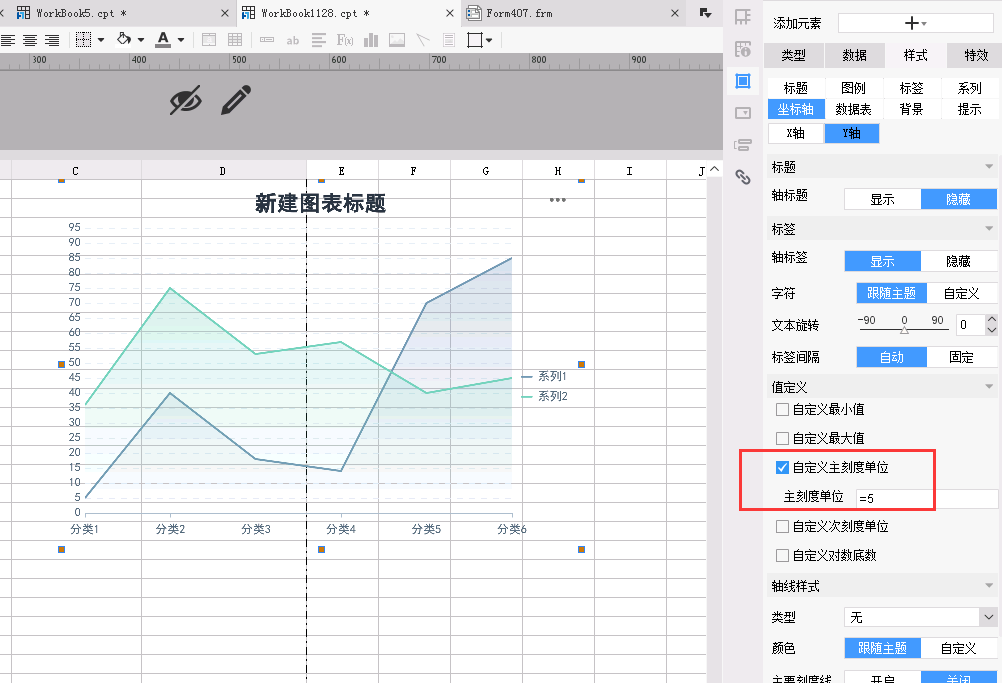Open the border style dropdown arrow
Screen dimensions: 1002x683
tap(101, 40)
